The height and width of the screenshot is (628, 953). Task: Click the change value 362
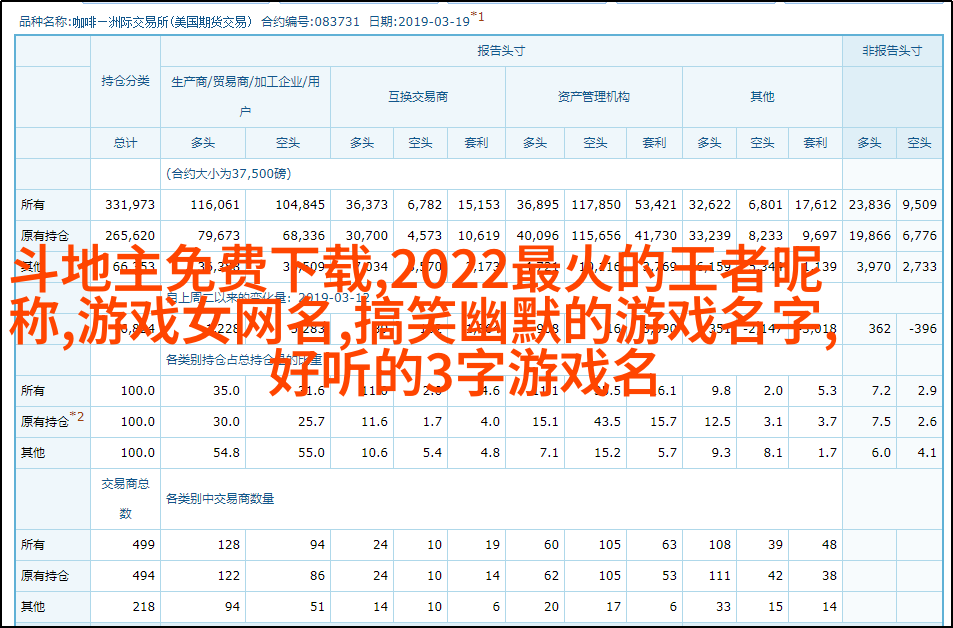tap(879, 328)
